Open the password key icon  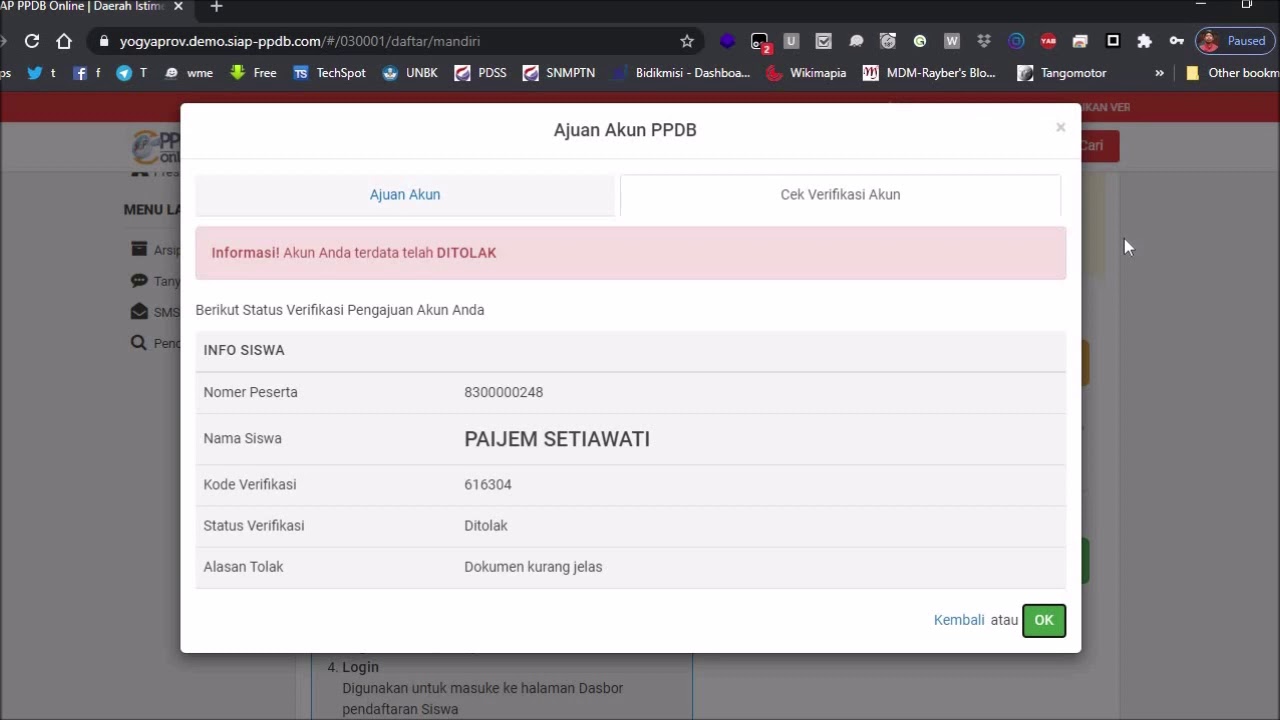1176,41
